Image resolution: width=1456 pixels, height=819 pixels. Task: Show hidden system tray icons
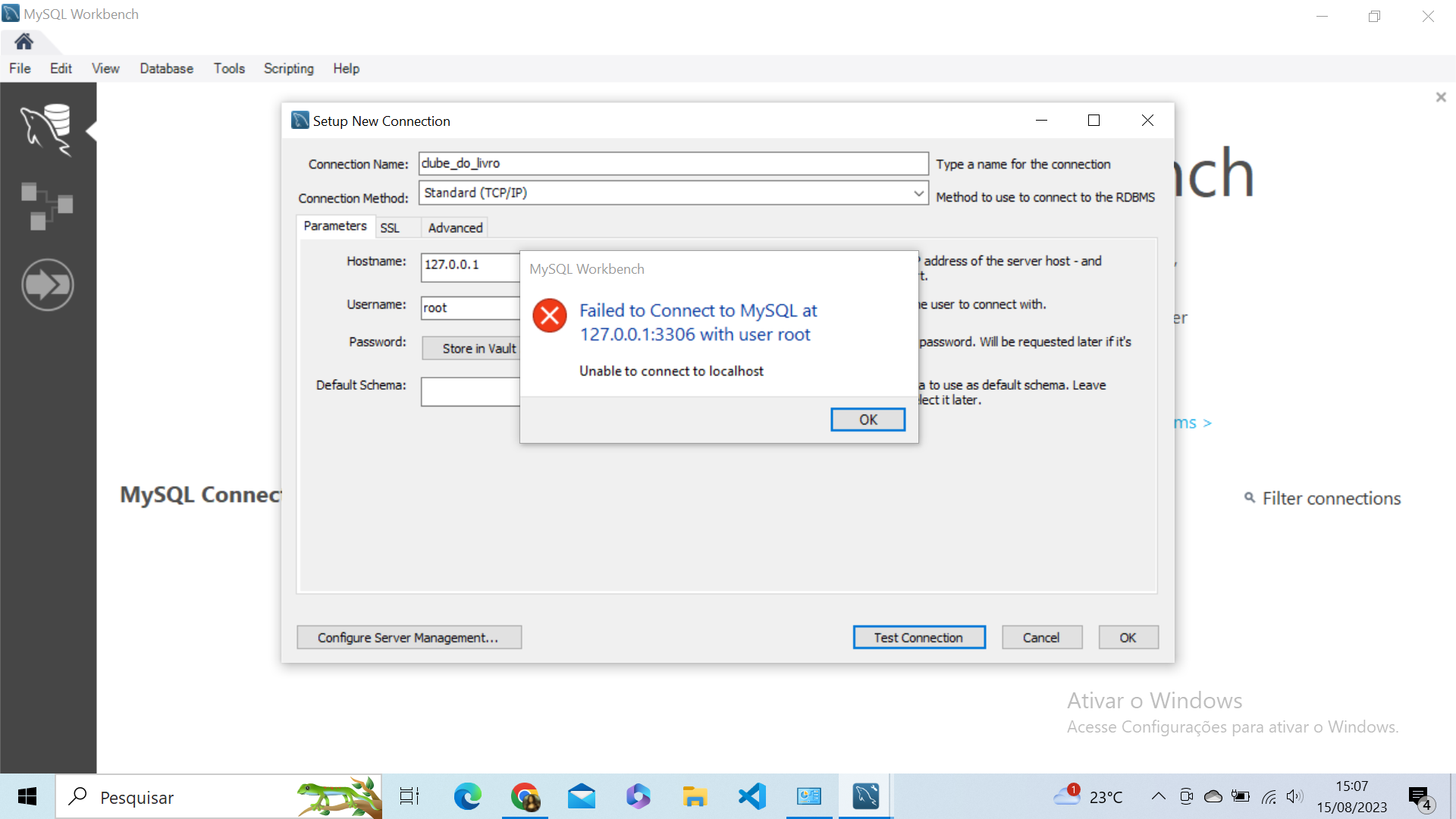pos(1158,796)
